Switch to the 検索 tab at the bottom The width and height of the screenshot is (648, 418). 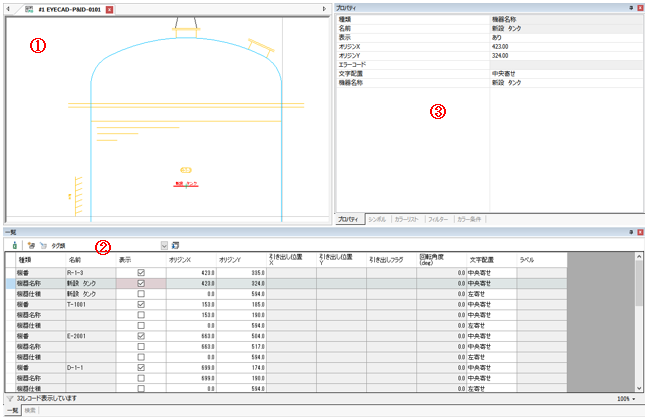click(30, 410)
